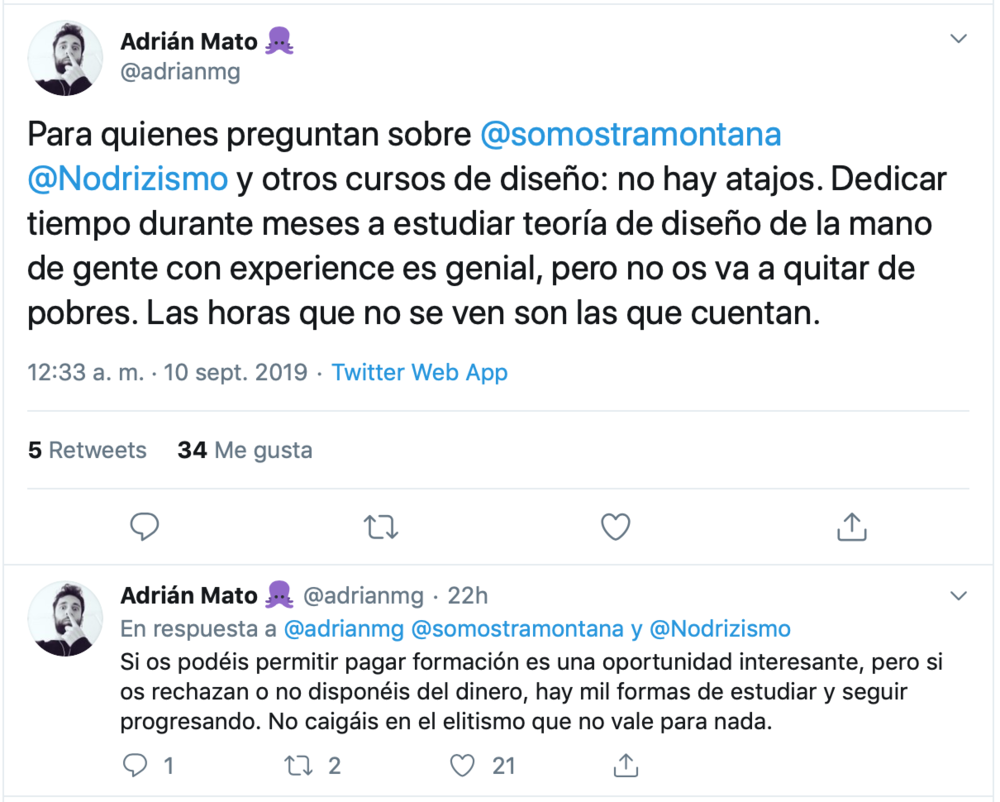This screenshot has height=802, width=1000.
Task: Reply to the main tweet
Action: (145, 526)
